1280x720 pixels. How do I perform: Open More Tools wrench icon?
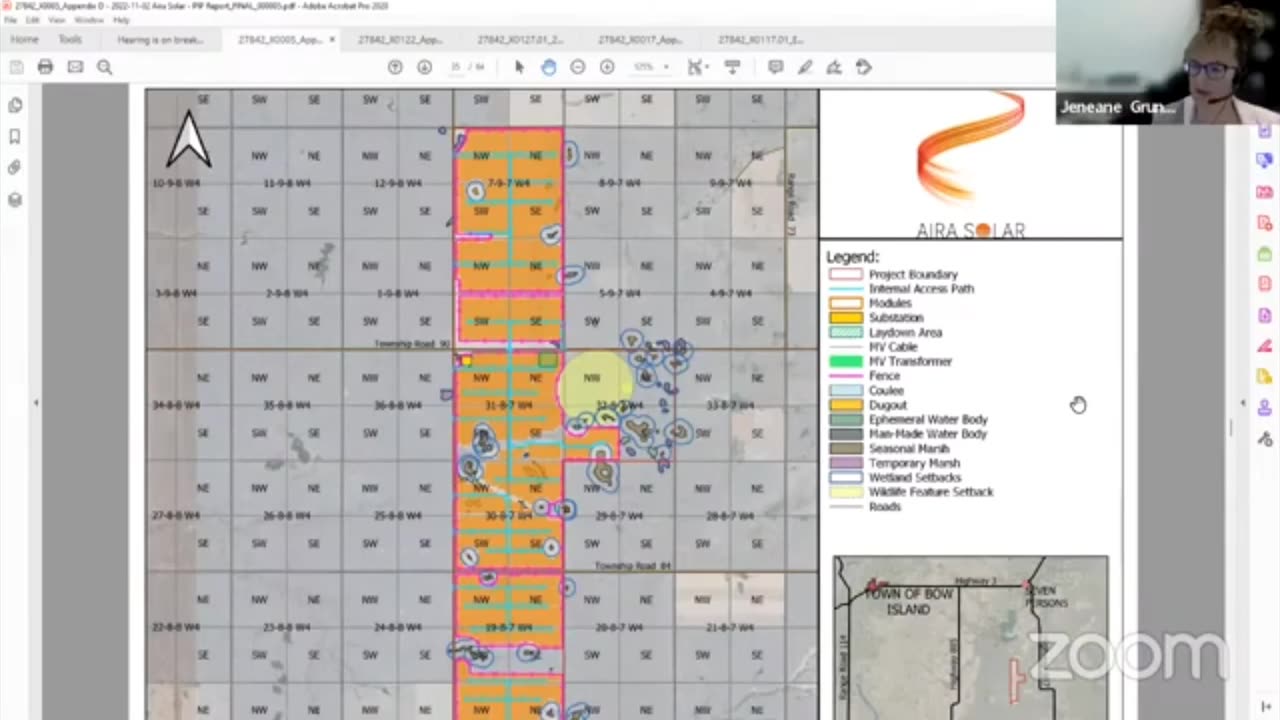coord(1265,438)
